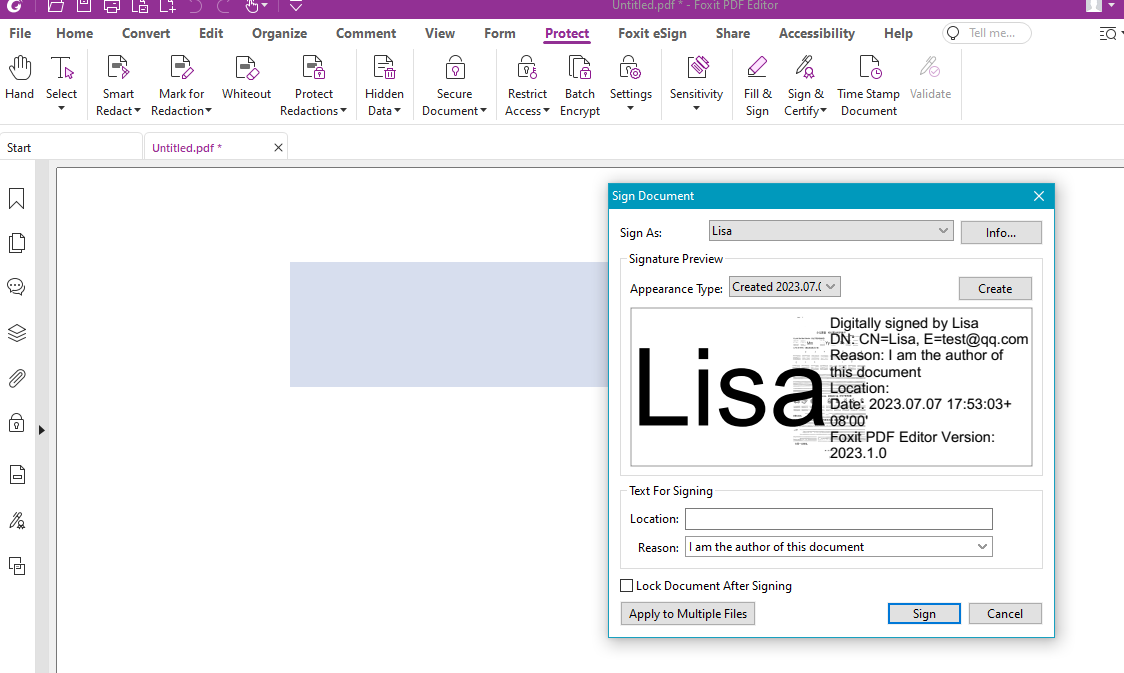The height and width of the screenshot is (673, 1124).
Task: Switch to the Convert tab
Action: point(146,34)
